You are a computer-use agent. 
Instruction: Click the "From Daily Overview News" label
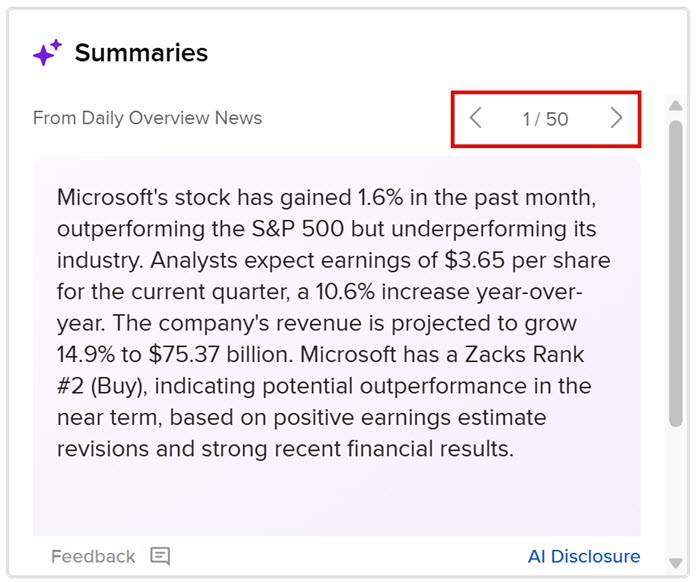click(x=147, y=118)
